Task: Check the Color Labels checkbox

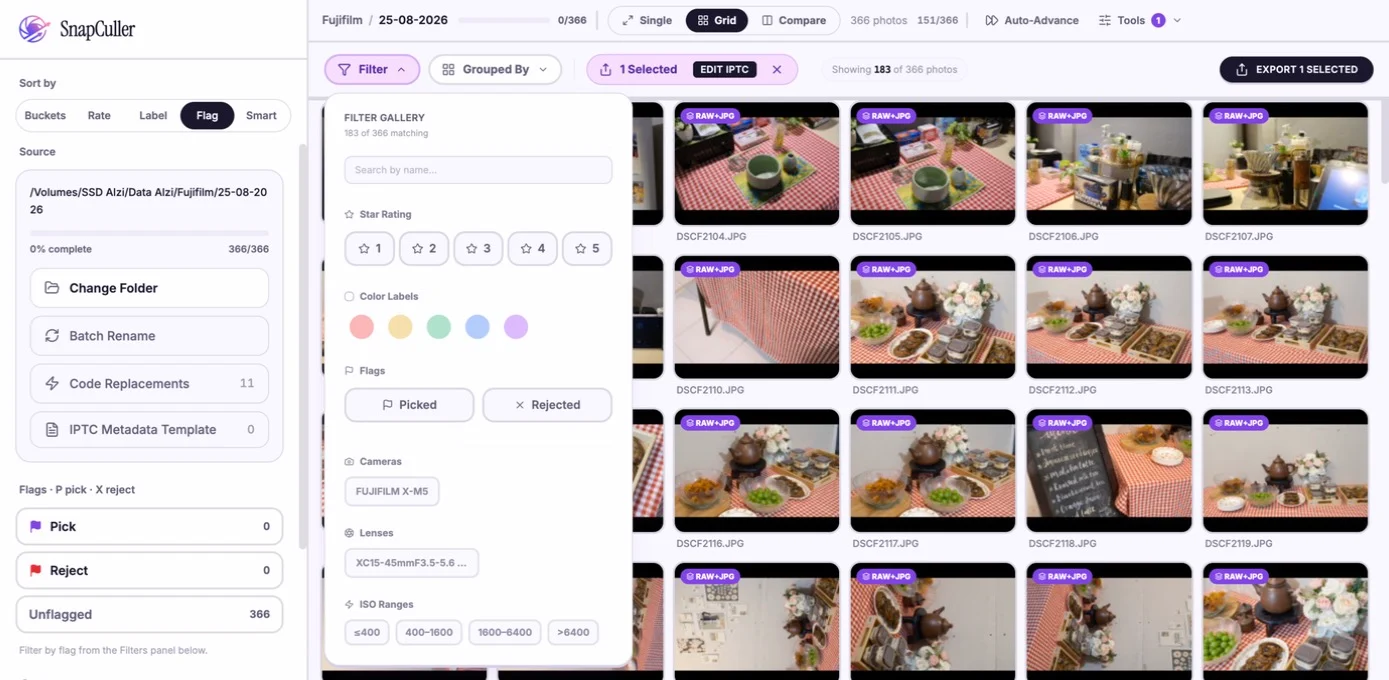Action: (349, 296)
